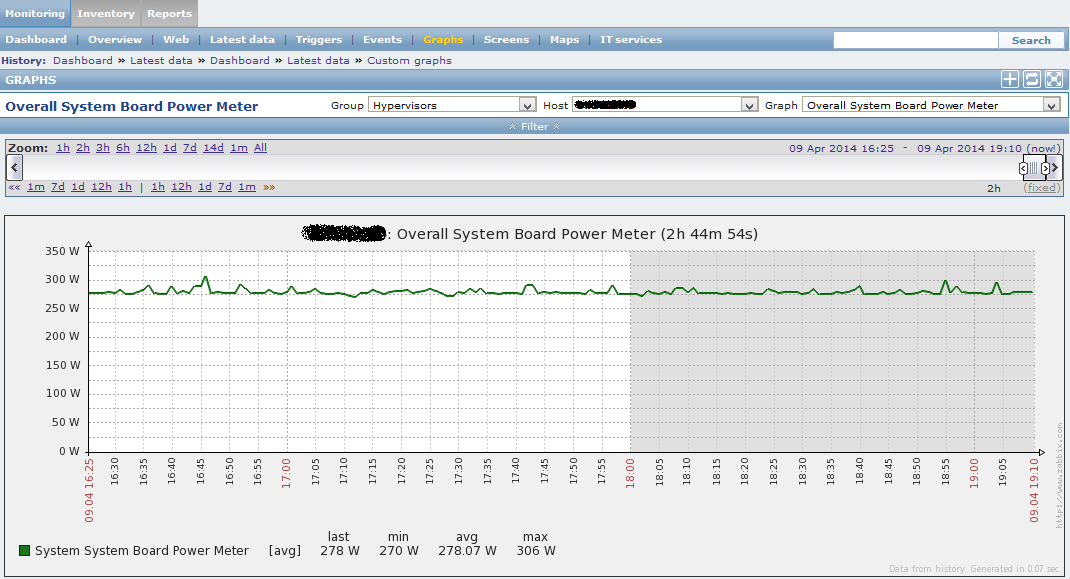Zoom graph to 6h
The image size is (1070, 579).
[123, 147]
